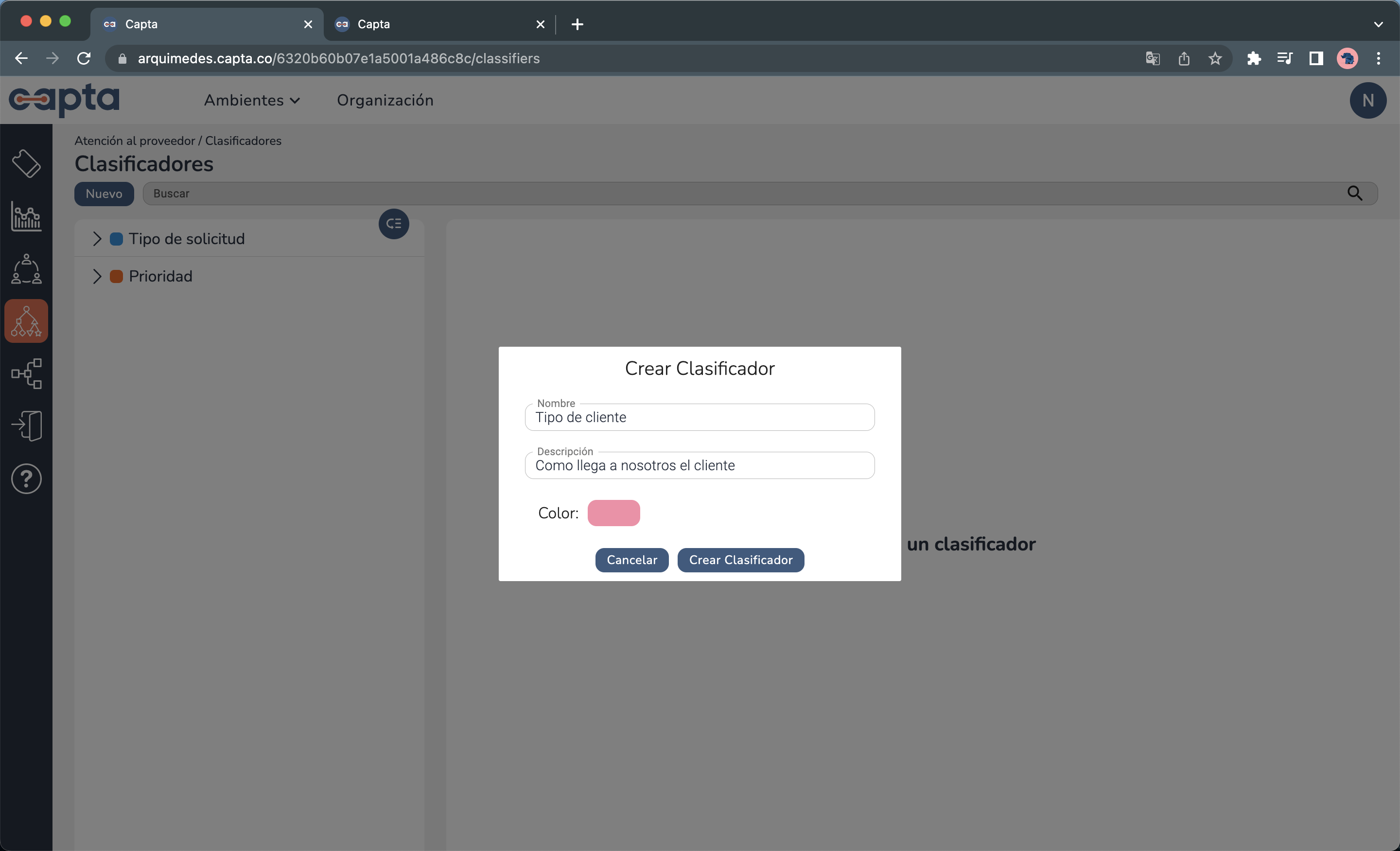Switch to the second Capta tab
The image size is (1400, 851).
(432, 24)
